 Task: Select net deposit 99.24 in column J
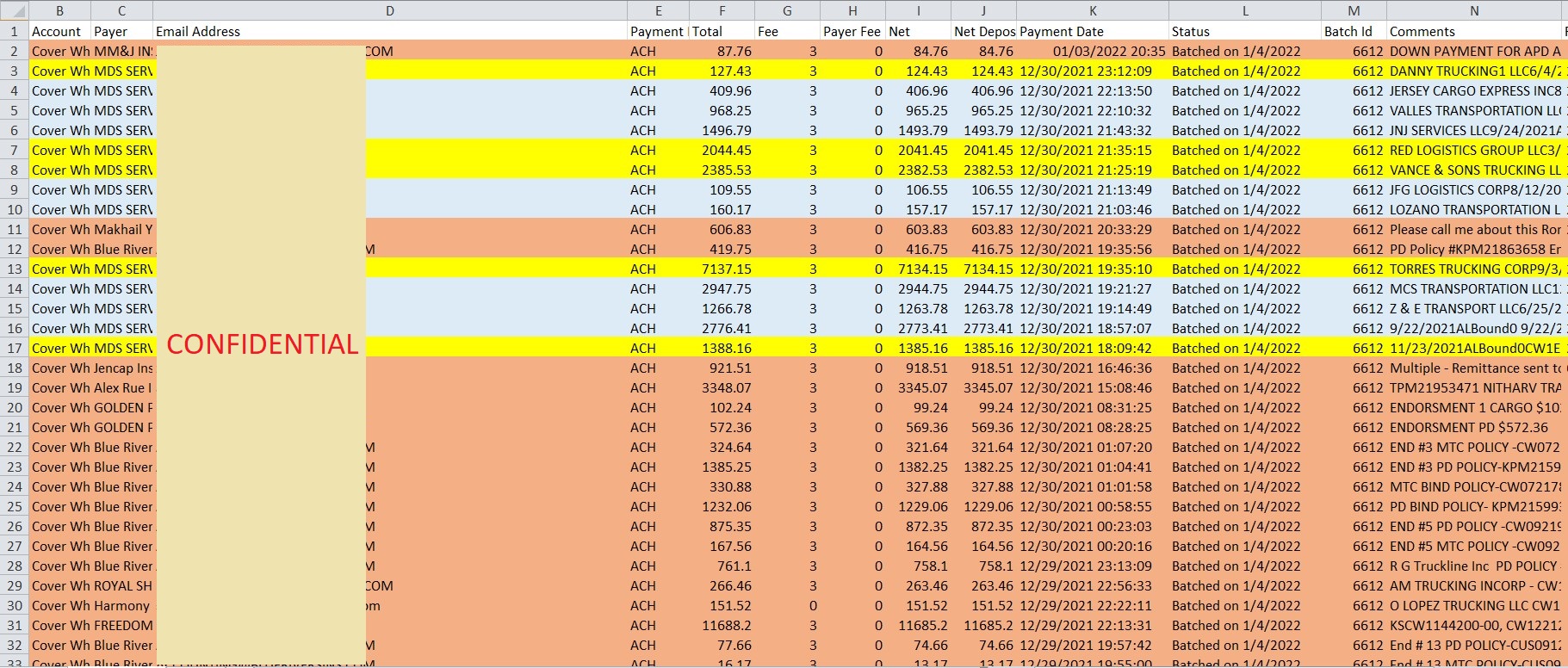click(983, 407)
